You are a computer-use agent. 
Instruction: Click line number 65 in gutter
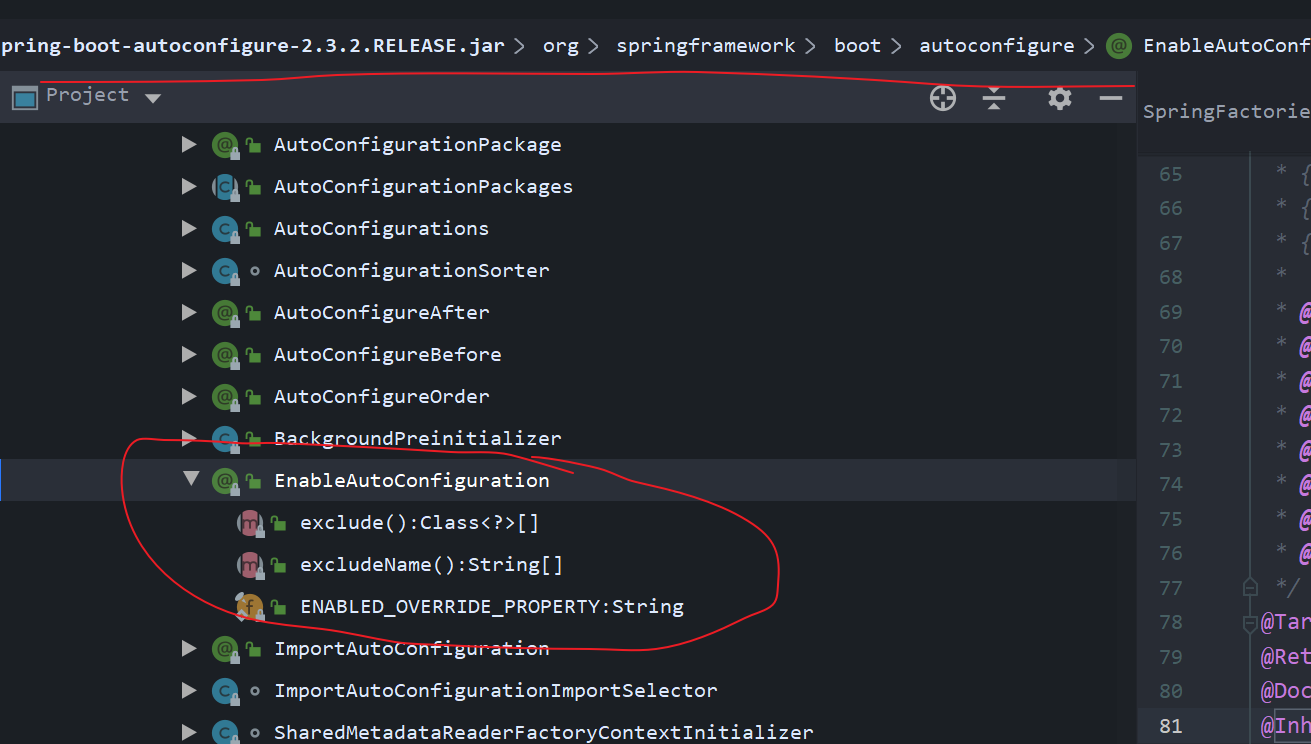click(x=1171, y=174)
